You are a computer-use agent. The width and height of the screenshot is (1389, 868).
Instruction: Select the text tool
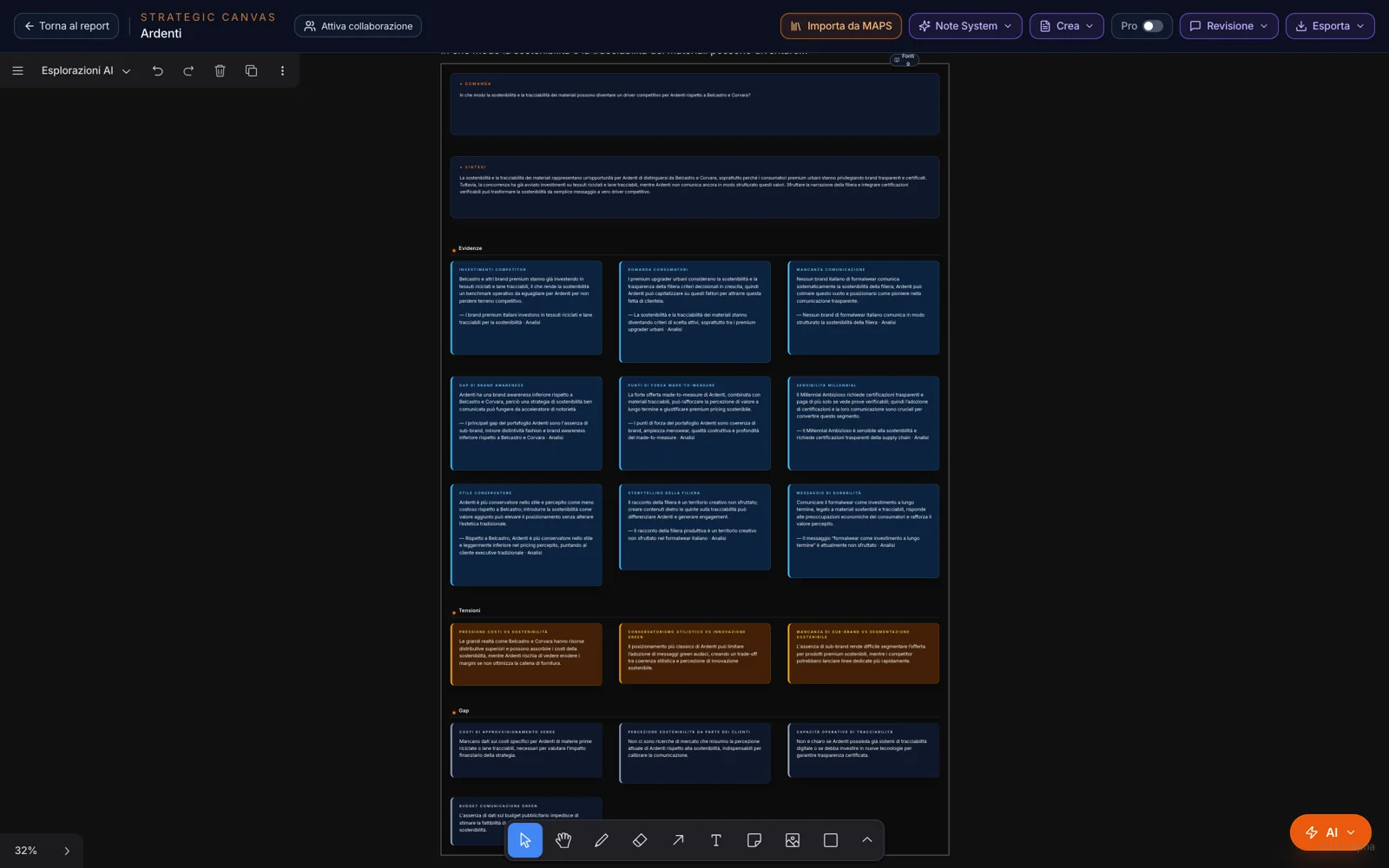click(x=716, y=840)
